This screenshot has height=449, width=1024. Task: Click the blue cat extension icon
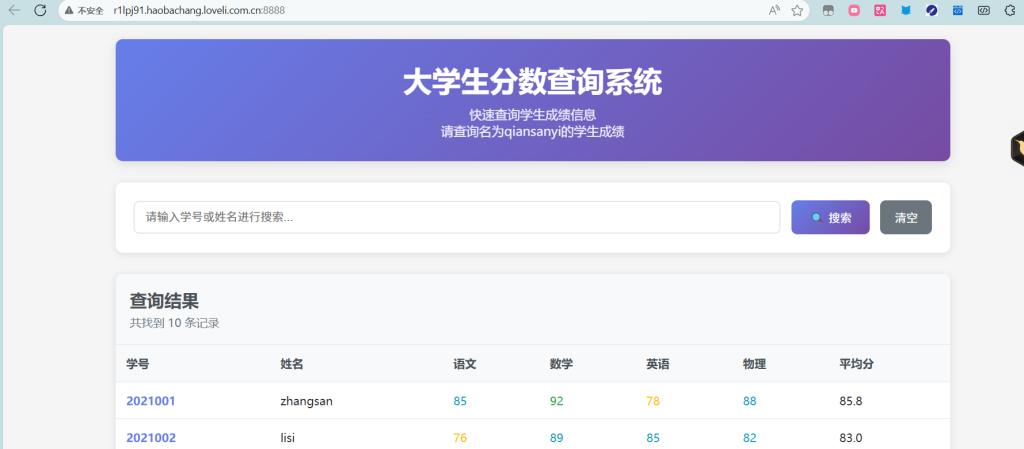[906, 10]
